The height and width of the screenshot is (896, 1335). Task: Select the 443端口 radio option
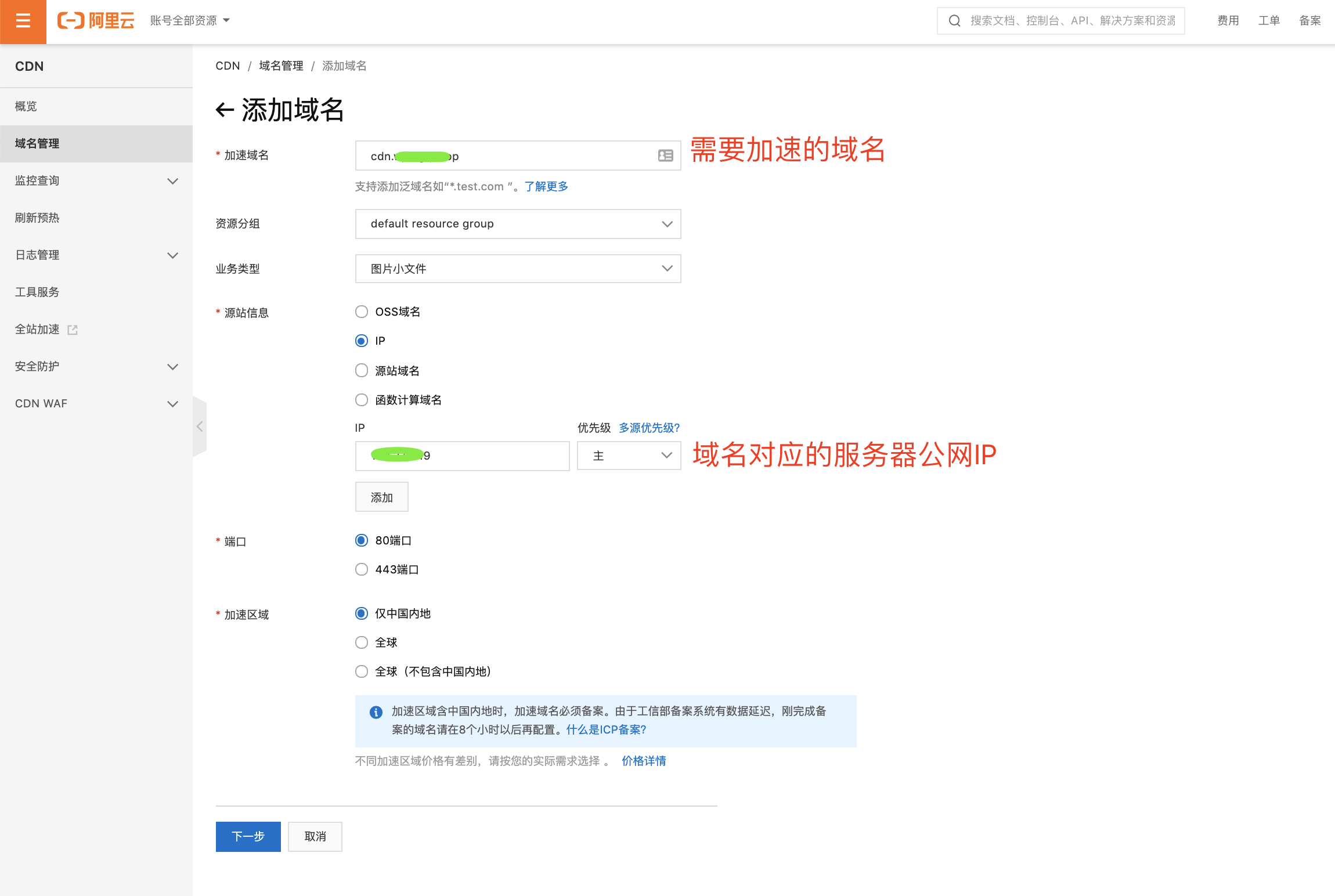click(x=362, y=569)
